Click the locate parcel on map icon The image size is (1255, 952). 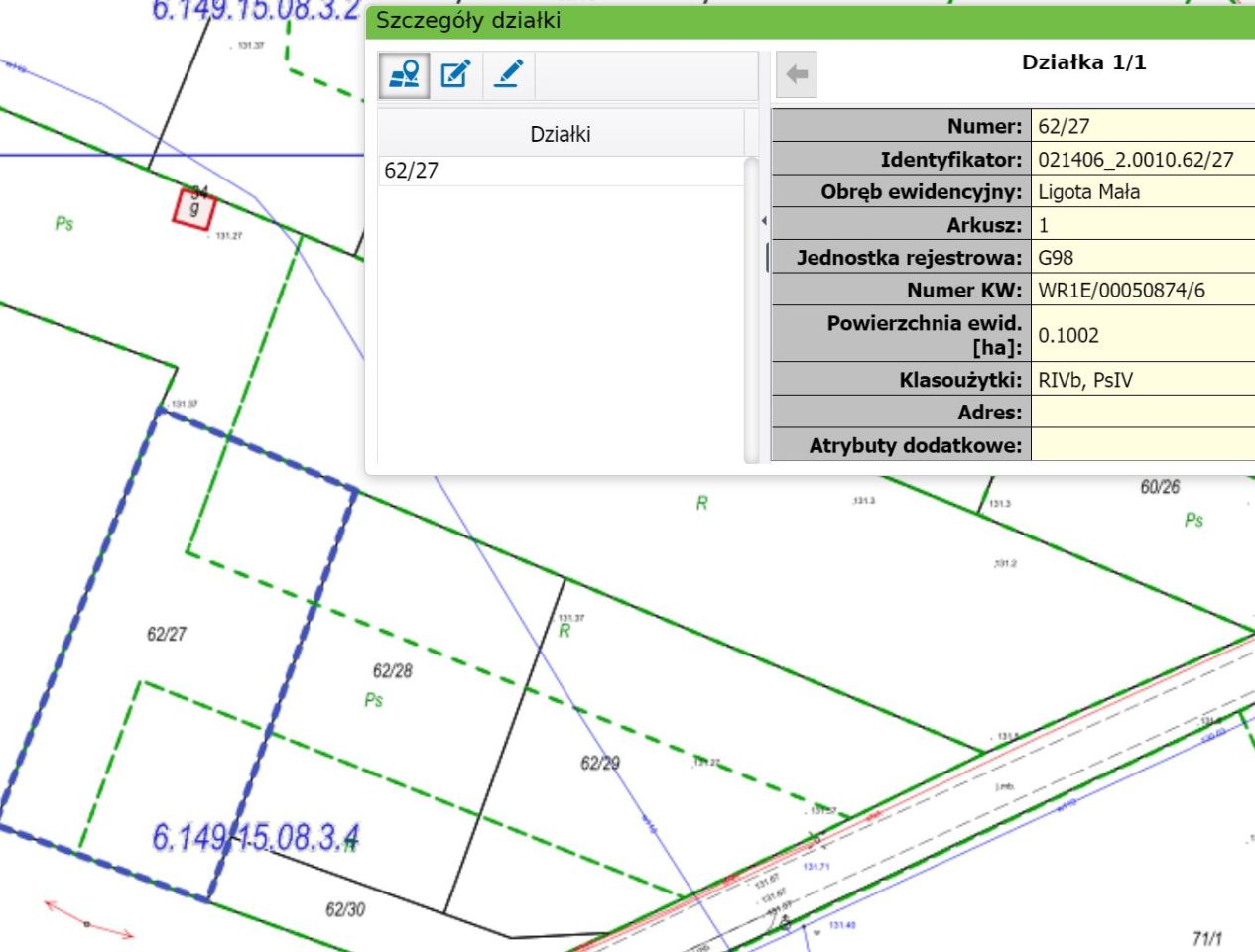click(405, 75)
